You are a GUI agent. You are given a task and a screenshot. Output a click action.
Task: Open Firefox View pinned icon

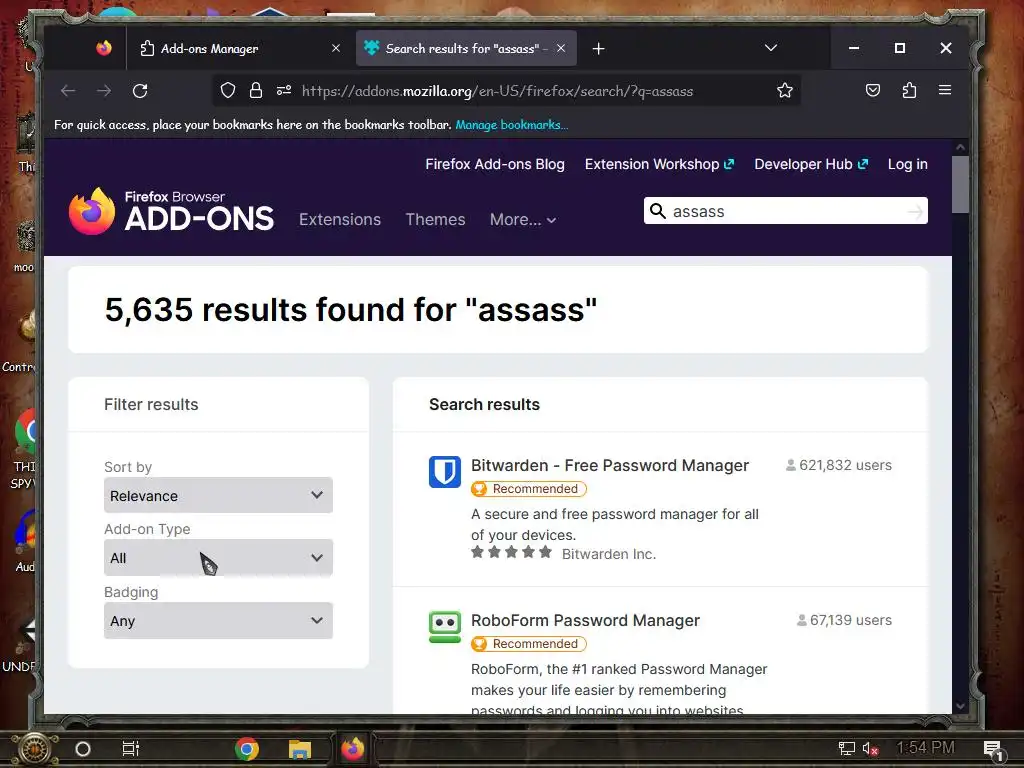[103, 48]
